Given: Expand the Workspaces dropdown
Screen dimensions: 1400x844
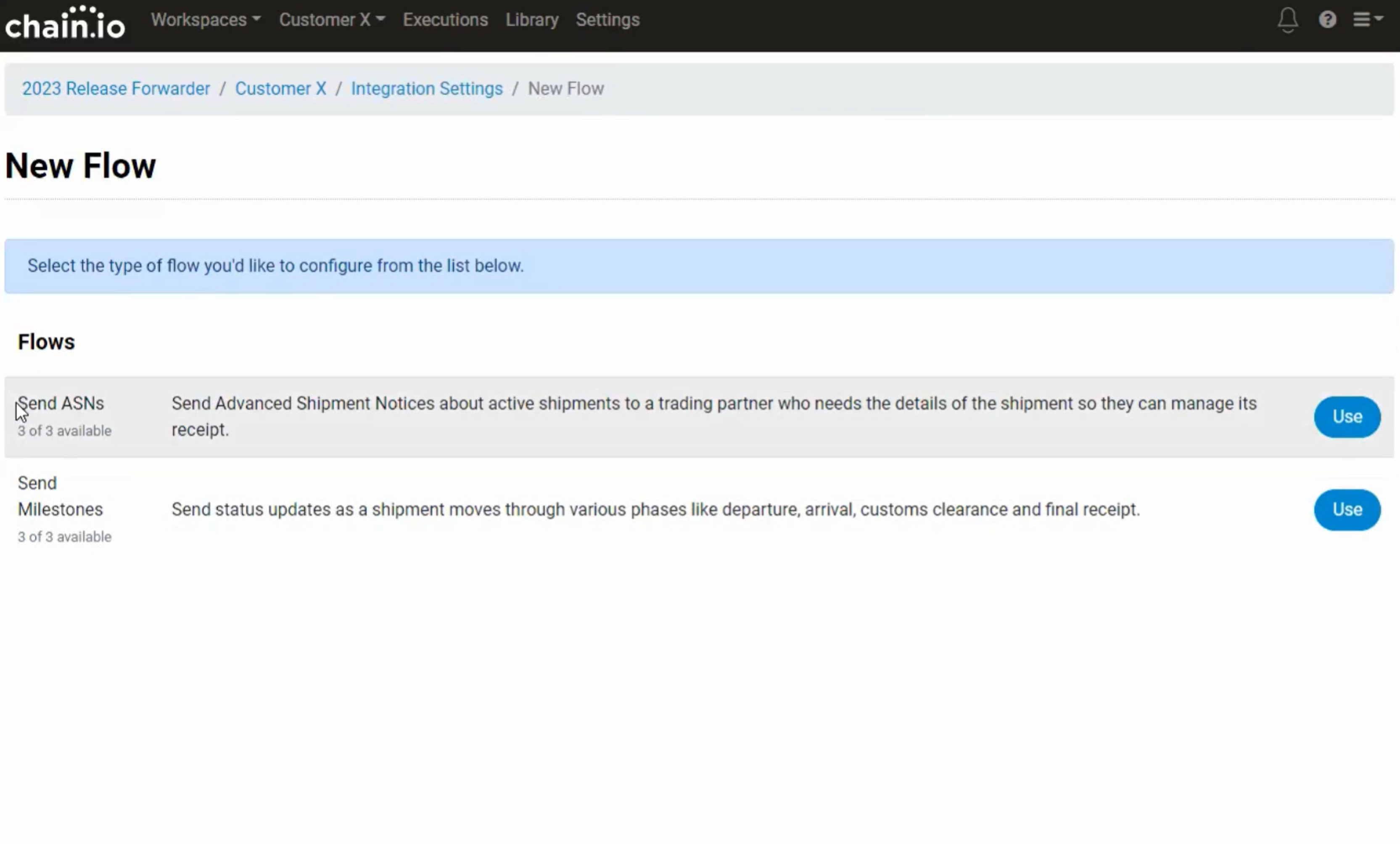Looking at the screenshot, I should (205, 20).
